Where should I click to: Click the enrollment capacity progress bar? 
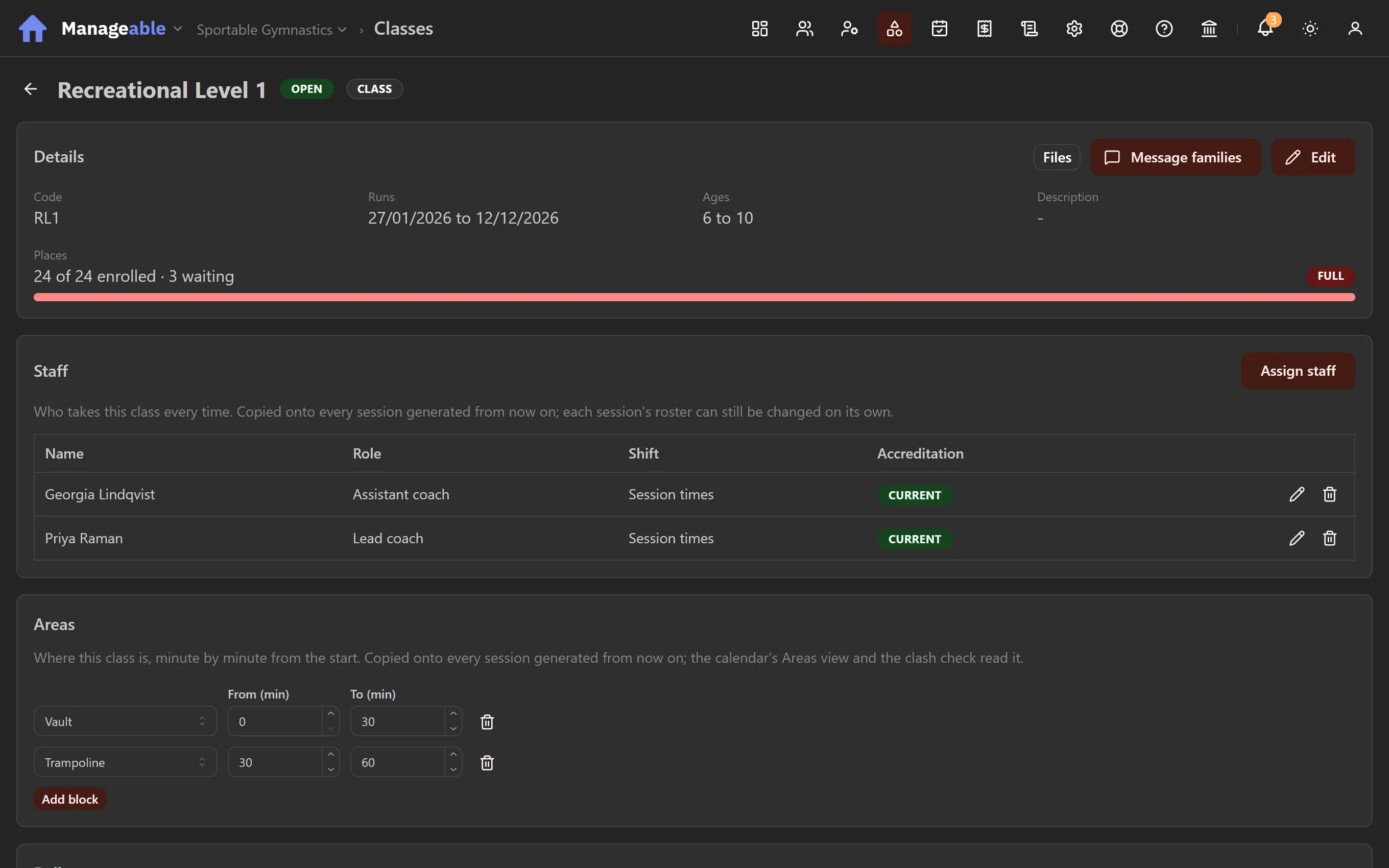click(x=694, y=297)
